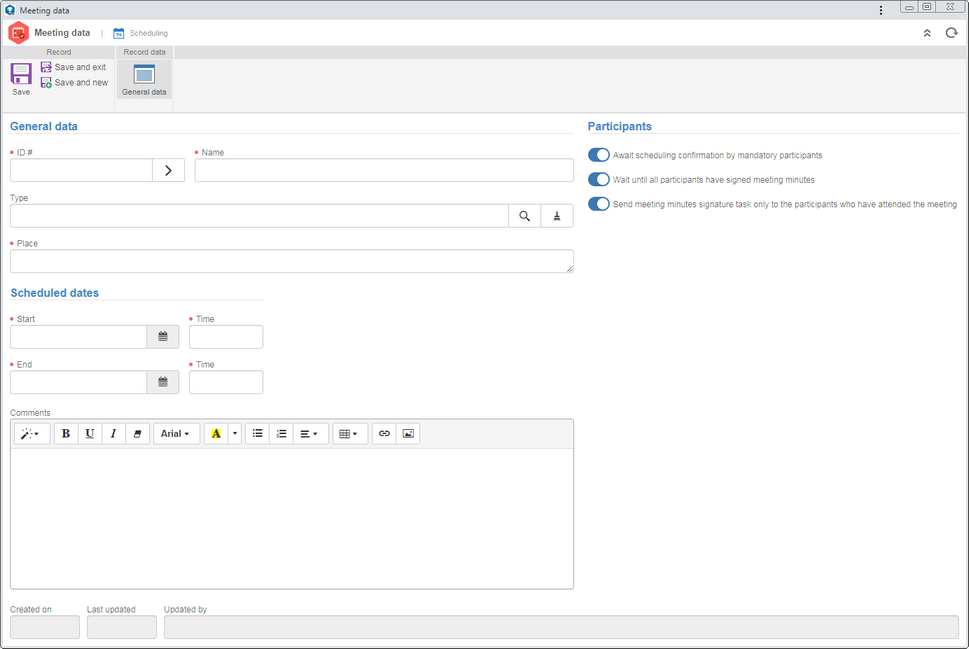Select the Record data ribbon group label
Image resolution: width=969 pixels, height=649 pixels.
pyautogui.click(x=144, y=52)
